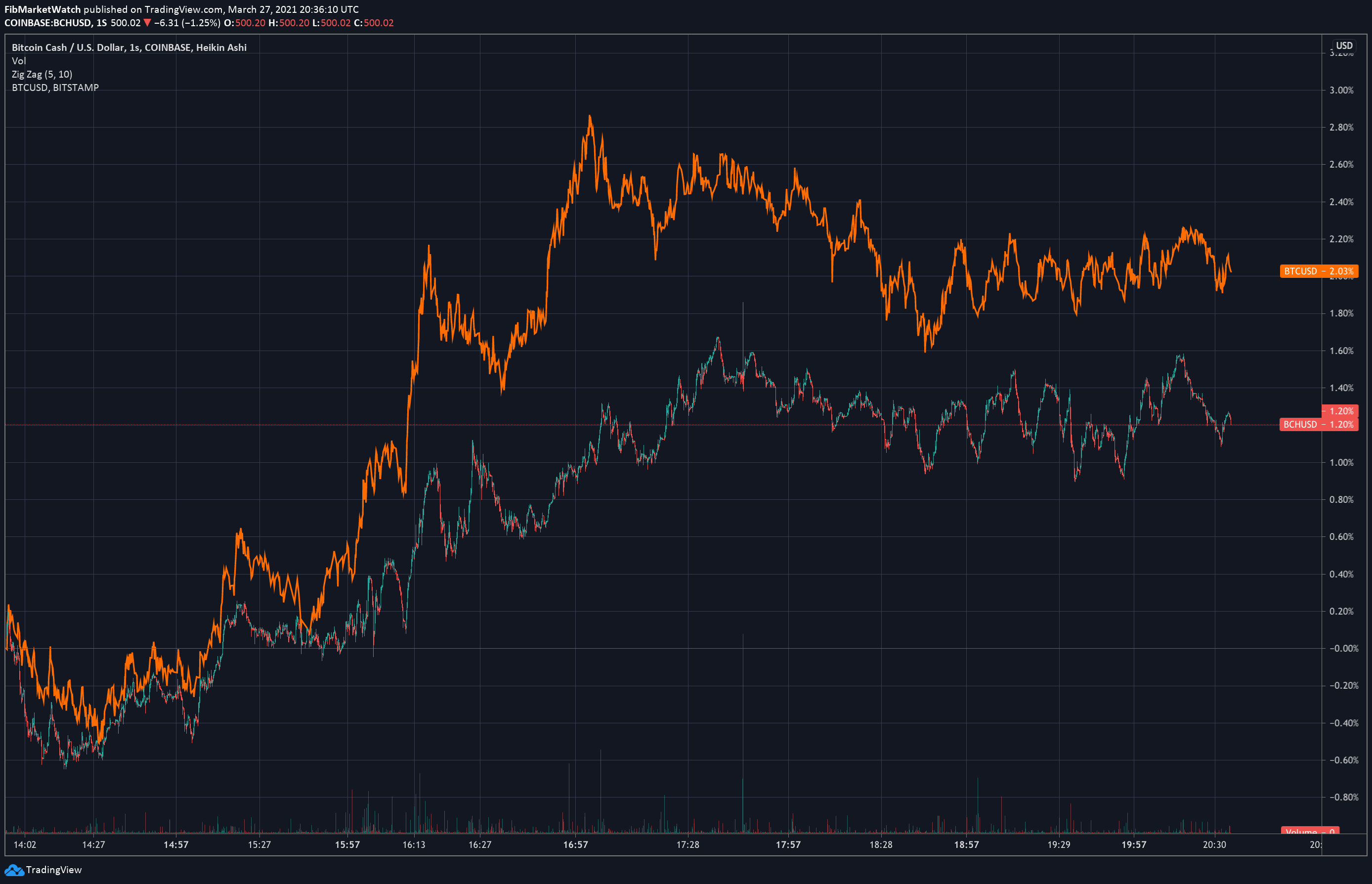The width and height of the screenshot is (1372, 884).
Task: Click the C:500.02 close value in header
Action: click(x=374, y=23)
